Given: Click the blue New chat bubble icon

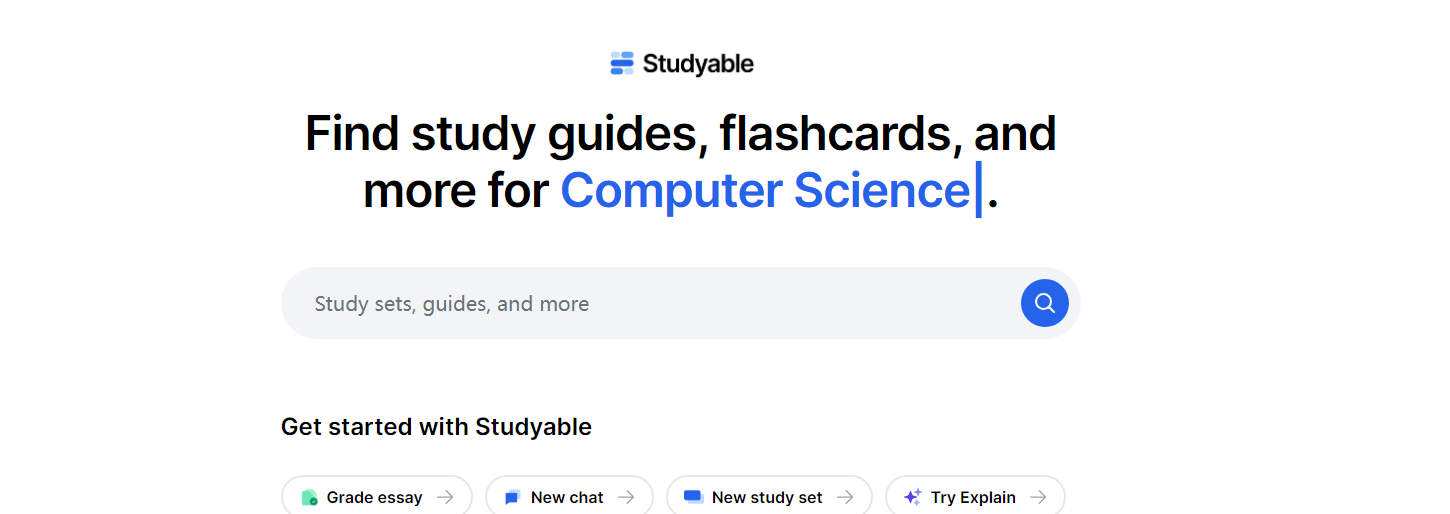Looking at the screenshot, I should point(513,497).
